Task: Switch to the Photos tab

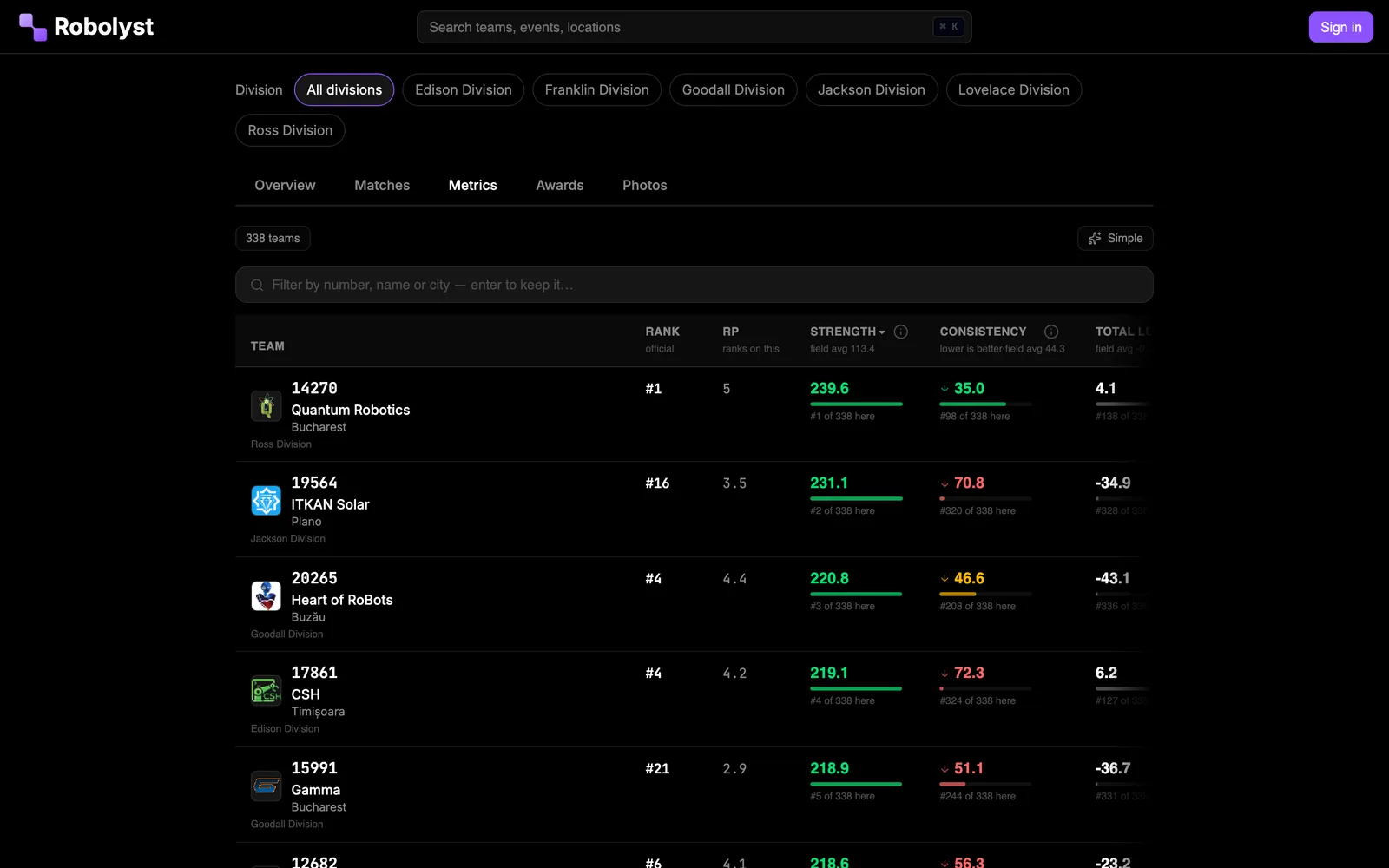Action: (645, 185)
